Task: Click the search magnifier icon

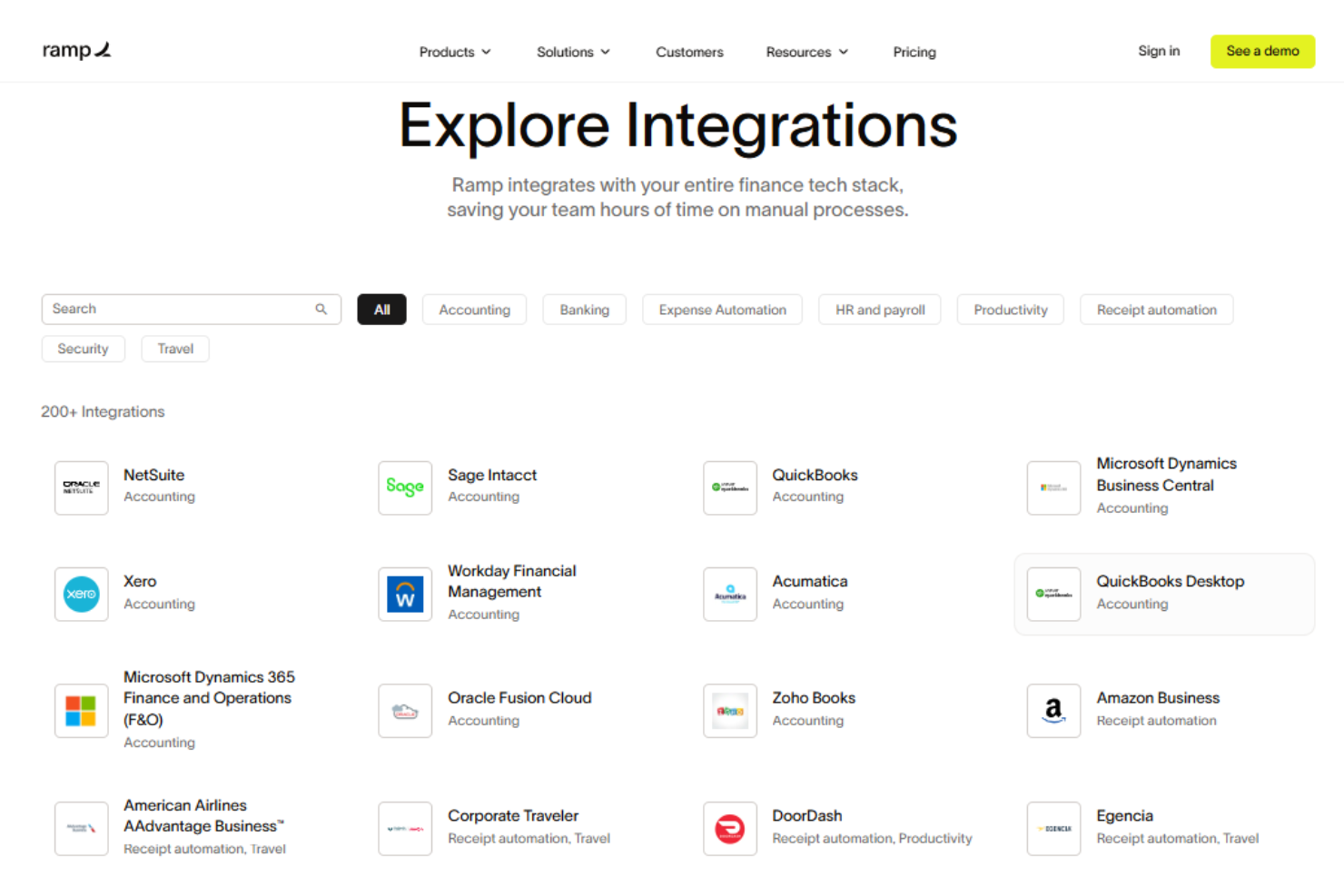Action: (321, 310)
